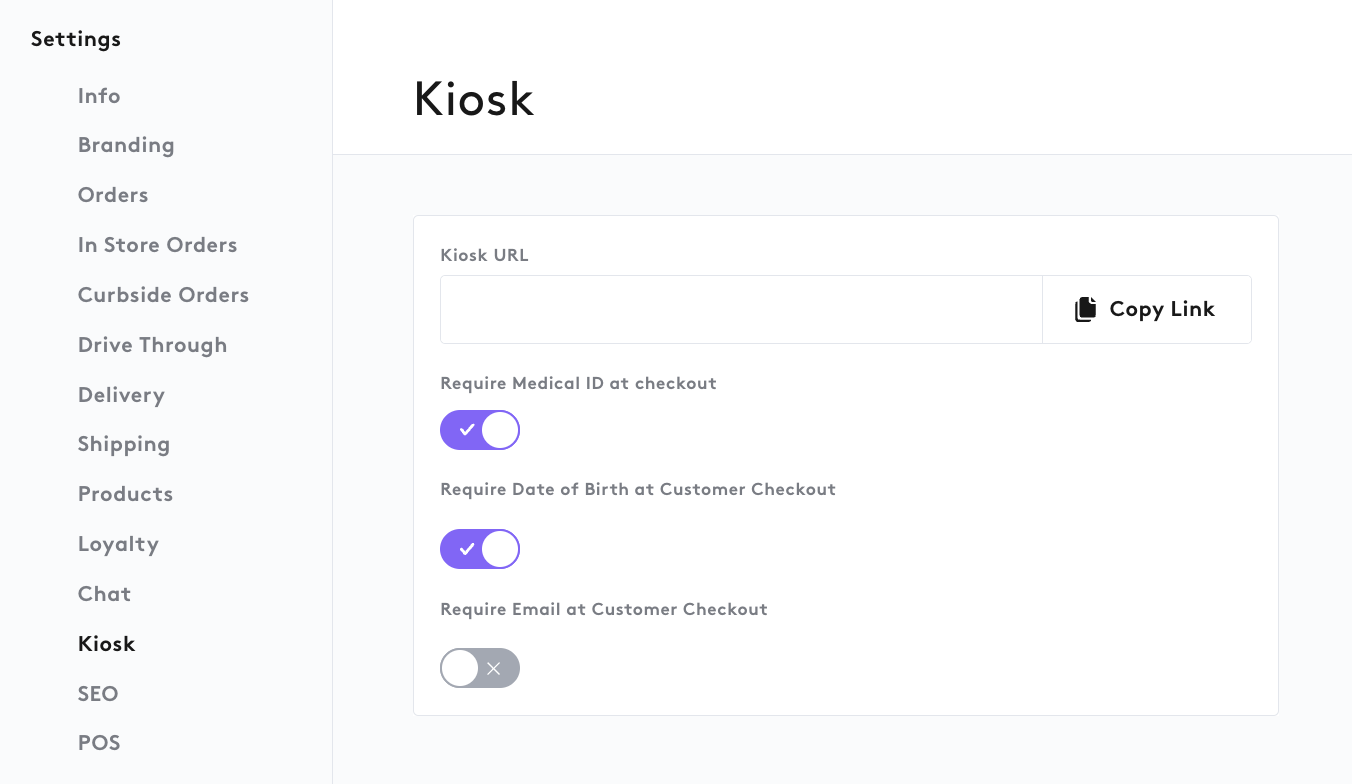Switch to Chat settings

pyautogui.click(x=104, y=594)
